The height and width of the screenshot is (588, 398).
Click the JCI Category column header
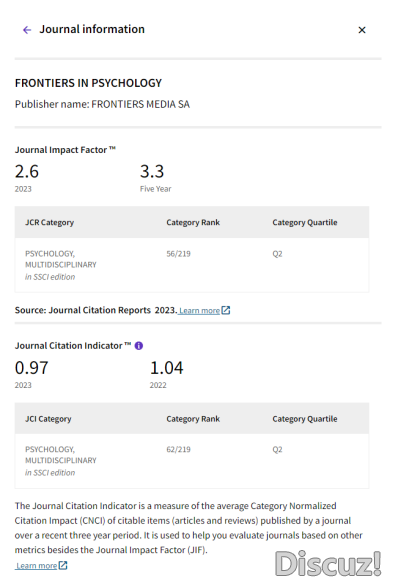tap(48, 419)
